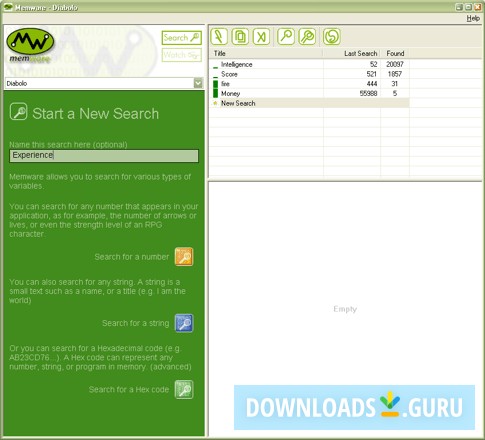Click the 'Search for a number' label

[x=132, y=257]
